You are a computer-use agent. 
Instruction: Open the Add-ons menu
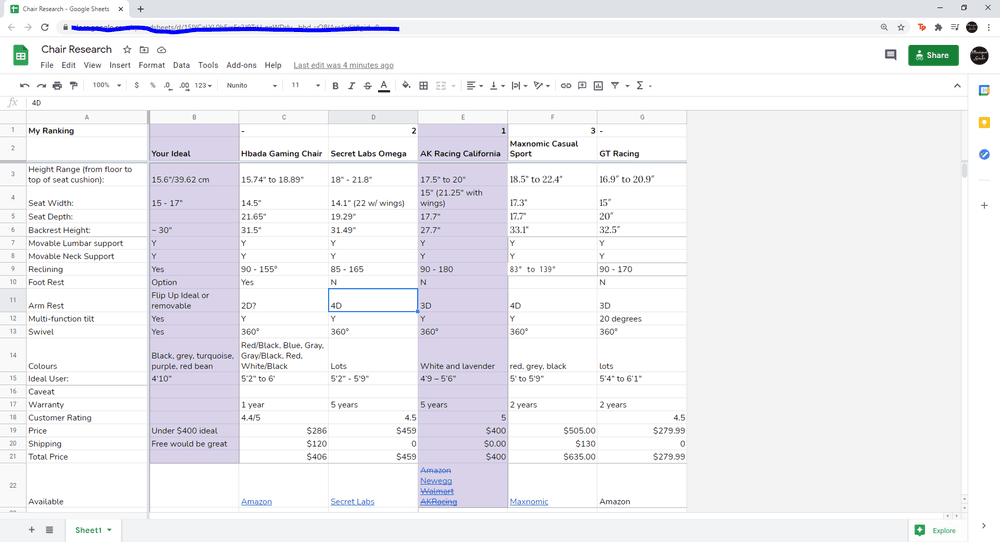pyautogui.click(x=241, y=65)
